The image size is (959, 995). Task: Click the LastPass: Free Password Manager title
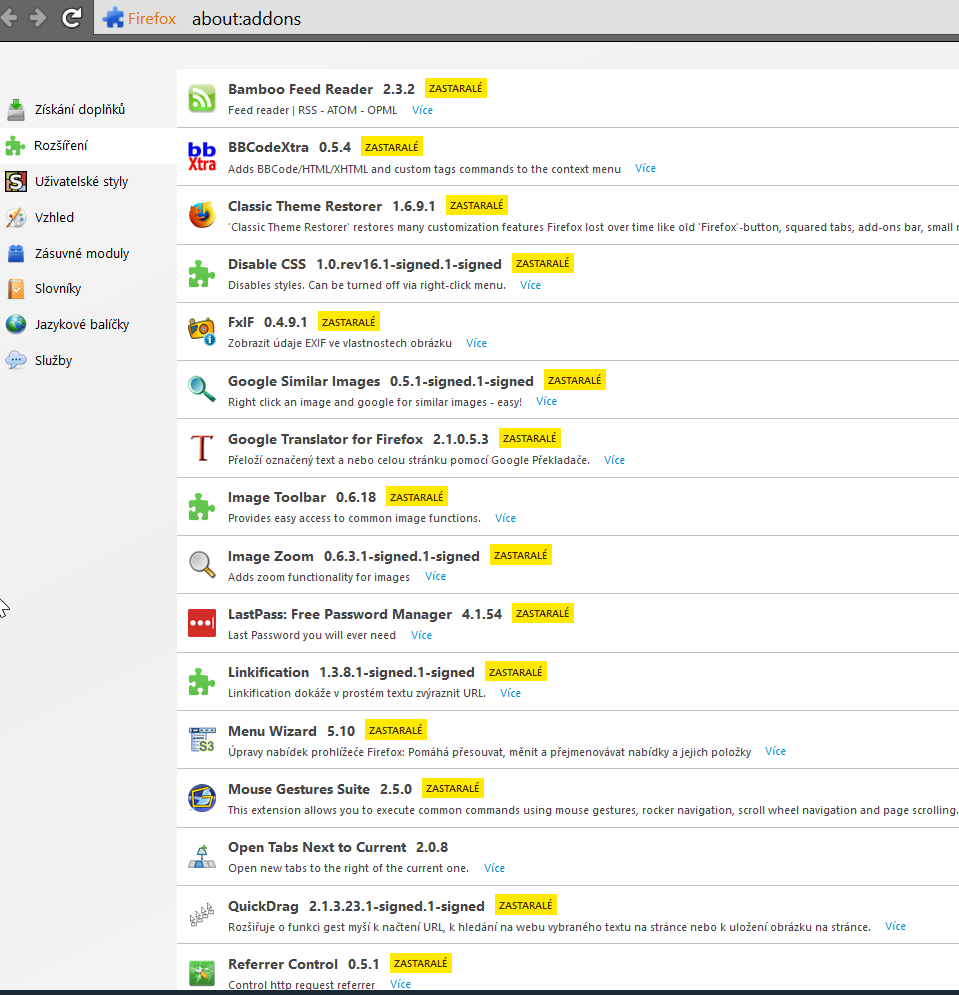pyautogui.click(x=340, y=614)
